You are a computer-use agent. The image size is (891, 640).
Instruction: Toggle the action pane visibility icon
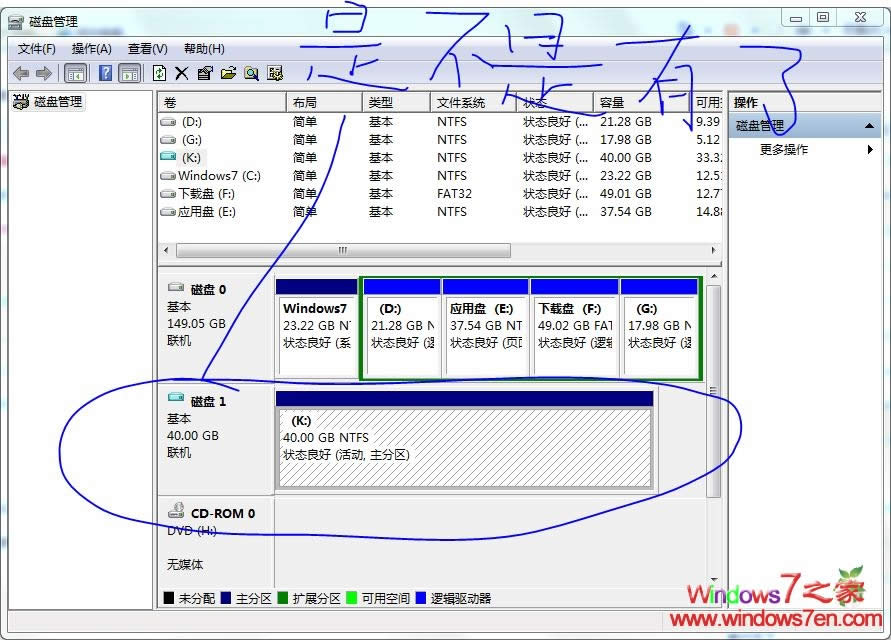tap(131, 72)
